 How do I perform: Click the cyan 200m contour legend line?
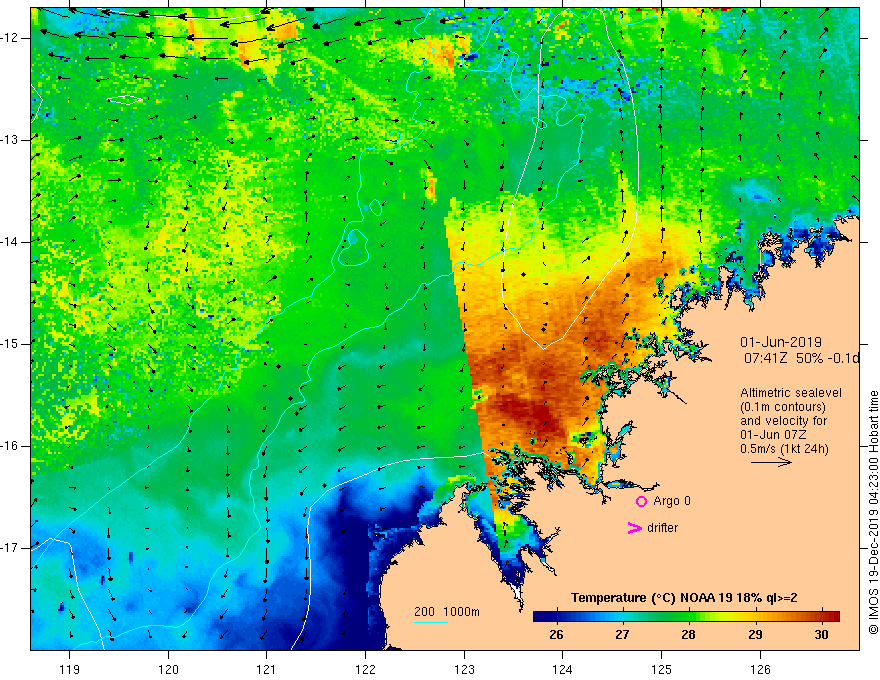[x=430, y=622]
